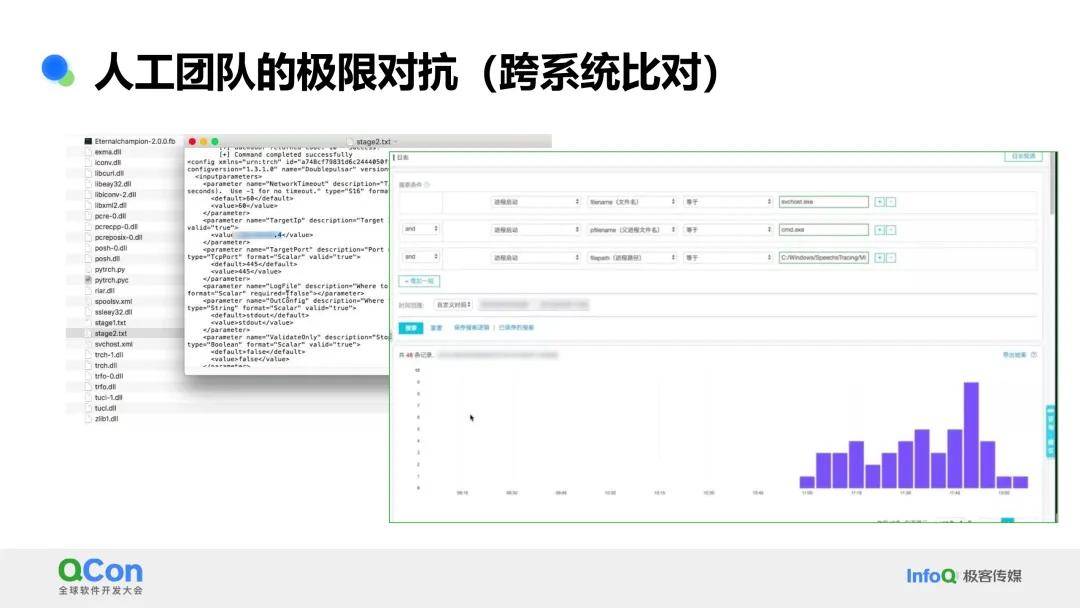
Task: Open the 进程启动 dropdown in the svchost.exe row
Action: coord(536,202)
